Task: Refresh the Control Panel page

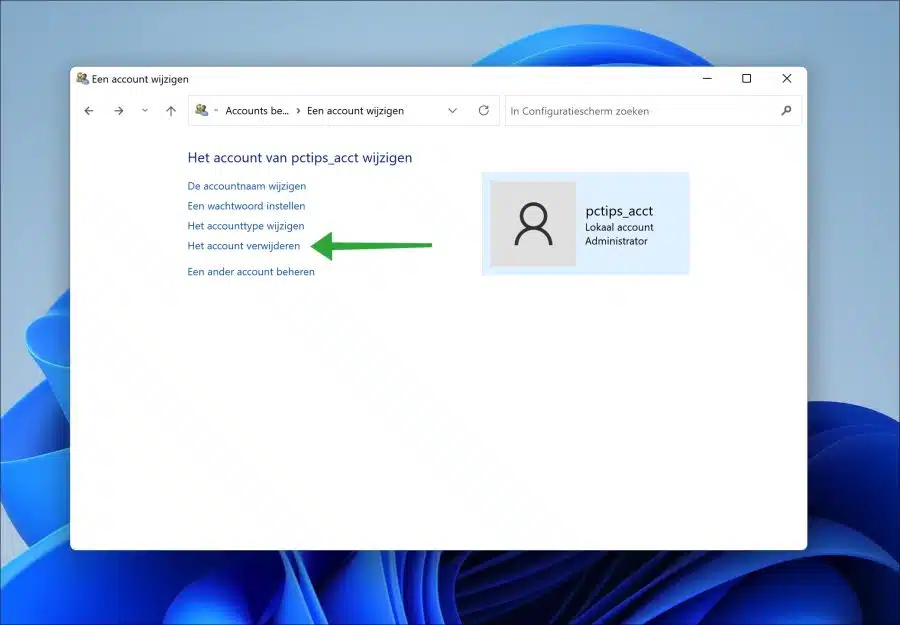Action: (x=484, y=110)
